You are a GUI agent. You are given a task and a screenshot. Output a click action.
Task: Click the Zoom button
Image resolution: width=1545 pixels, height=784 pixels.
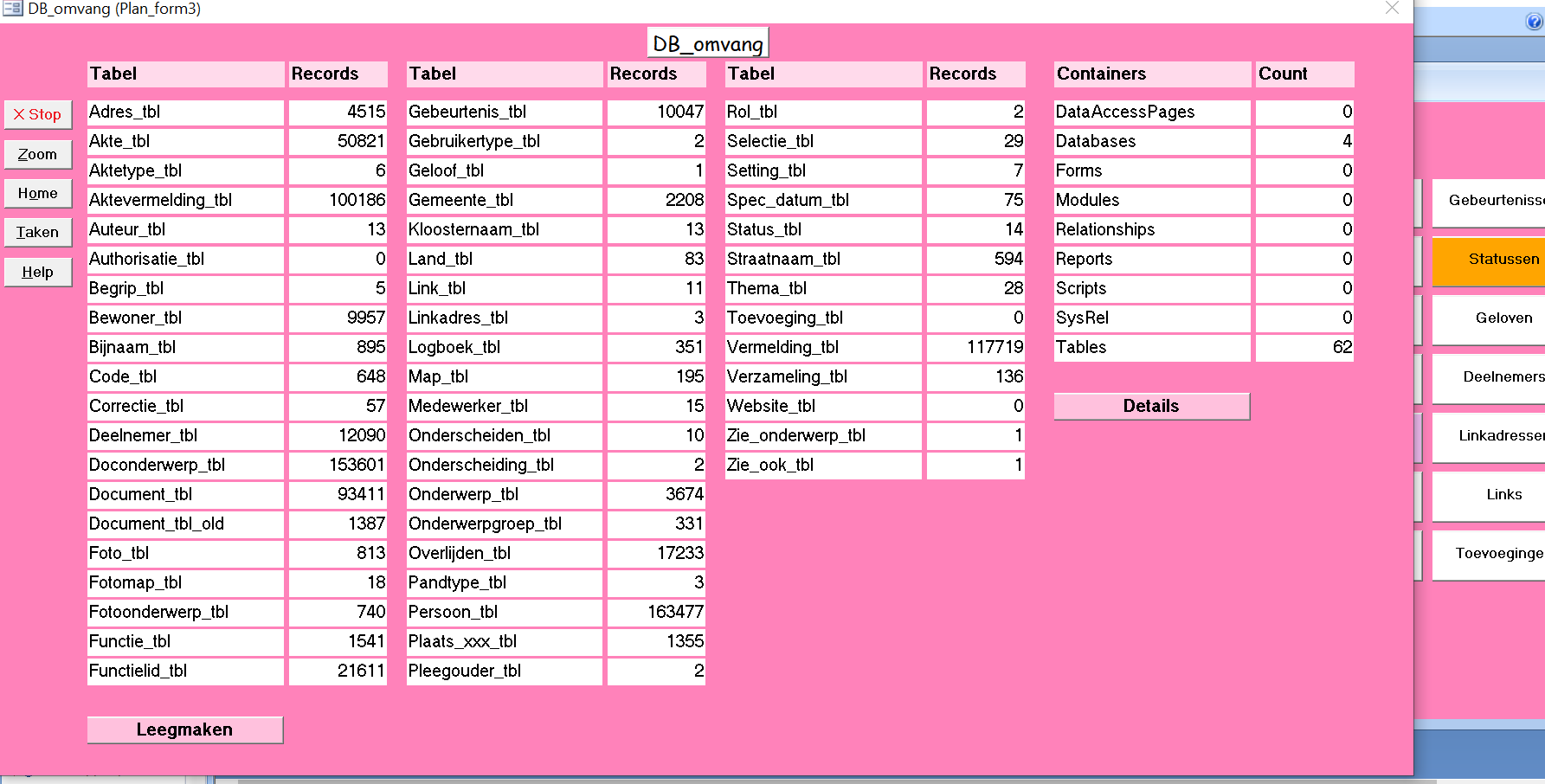38,154
